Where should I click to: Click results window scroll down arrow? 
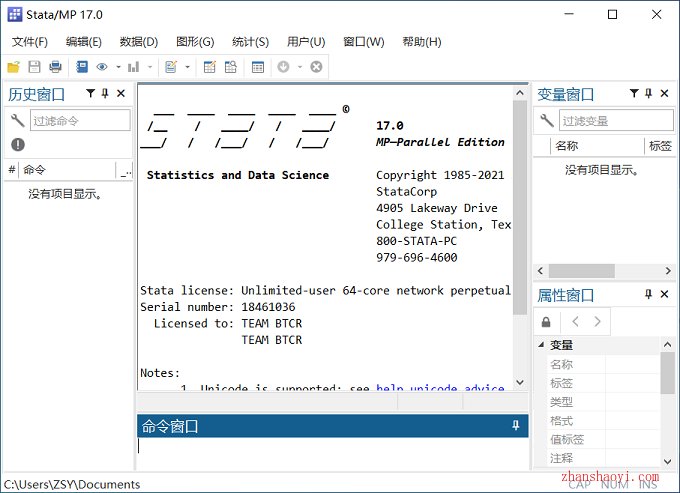520,382
